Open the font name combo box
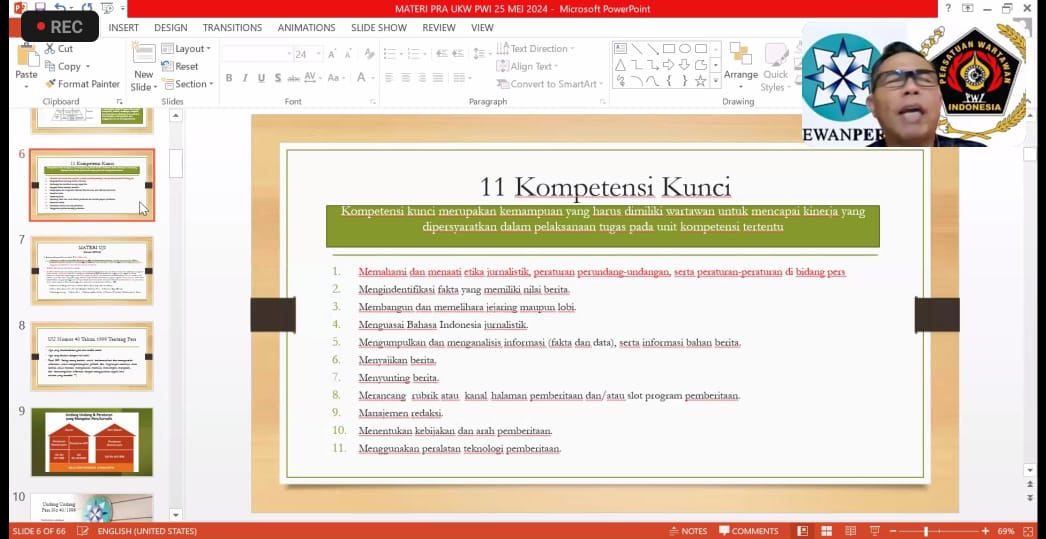 click(x=257, y=54)
